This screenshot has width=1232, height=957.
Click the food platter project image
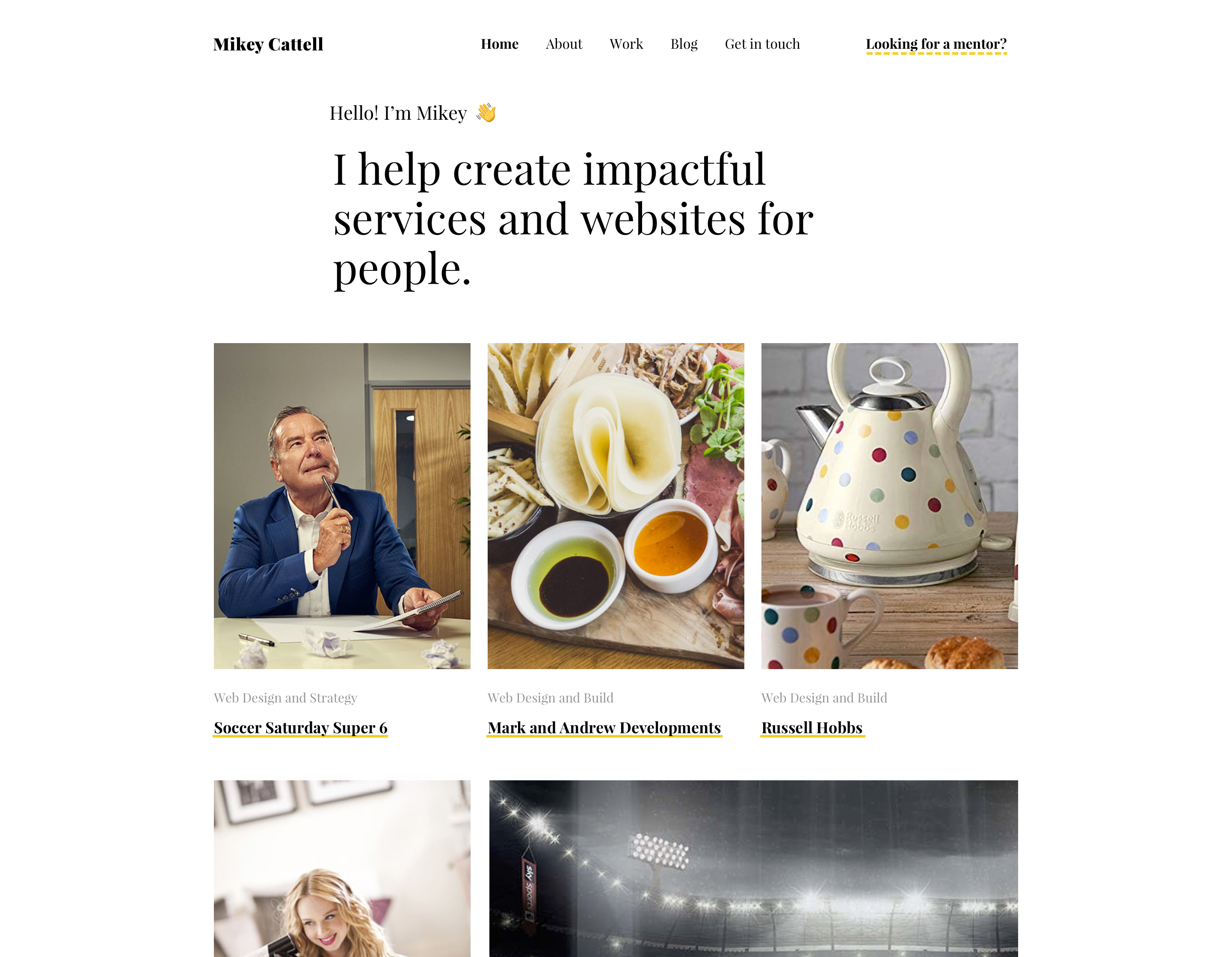(x=616, y=506)
